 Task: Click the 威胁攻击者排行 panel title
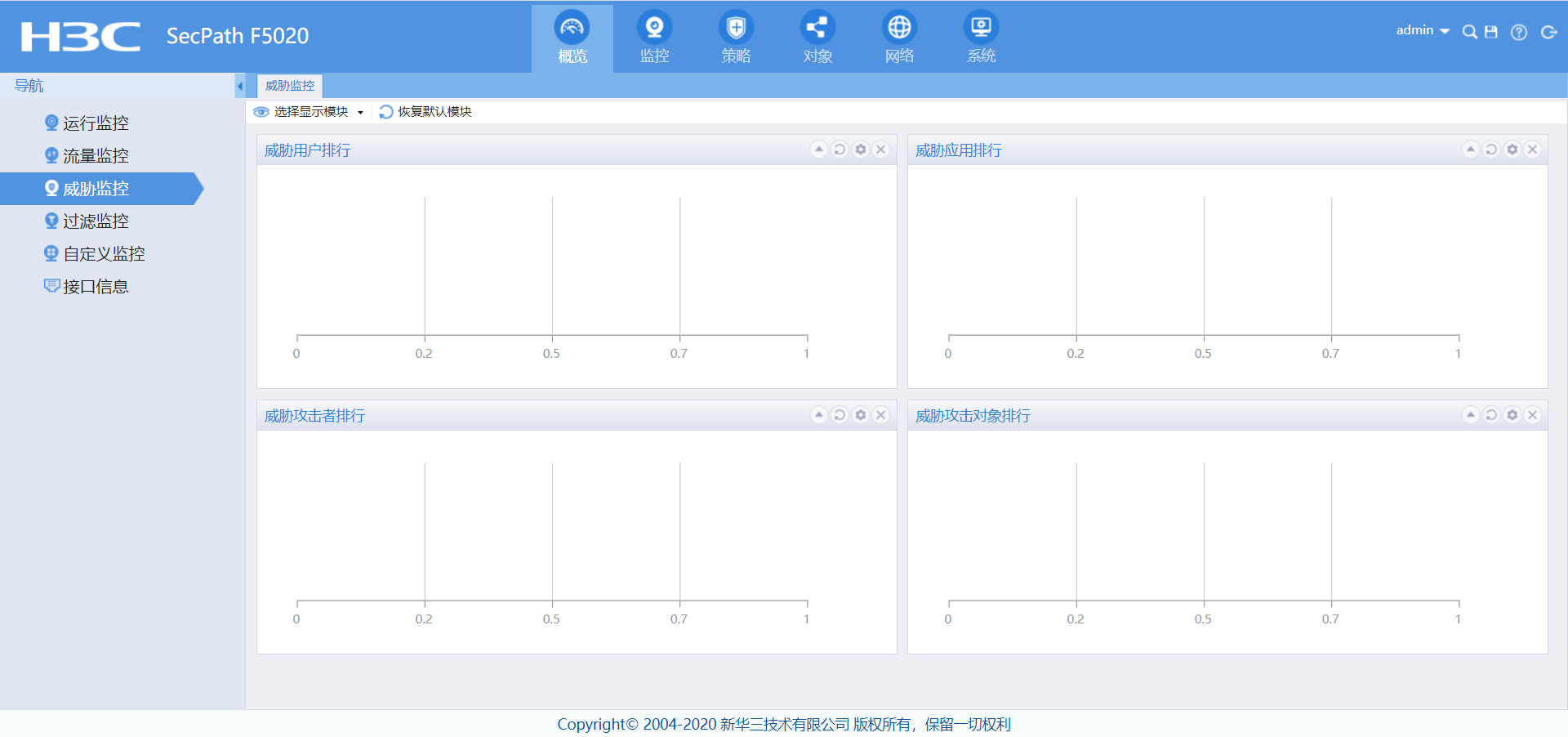314,416
